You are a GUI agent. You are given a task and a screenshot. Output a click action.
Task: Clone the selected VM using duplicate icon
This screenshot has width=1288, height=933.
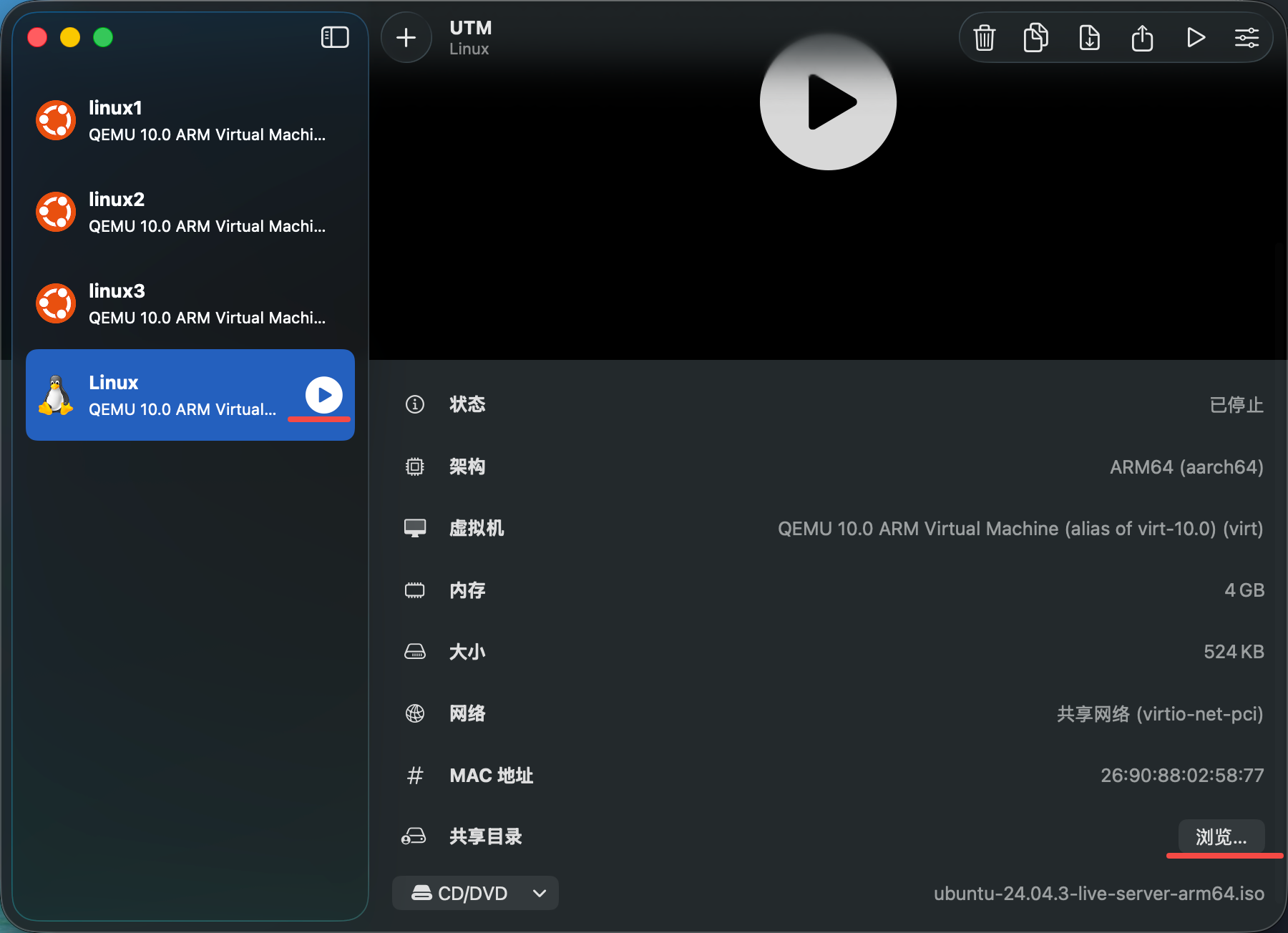tap(1036, 37)
